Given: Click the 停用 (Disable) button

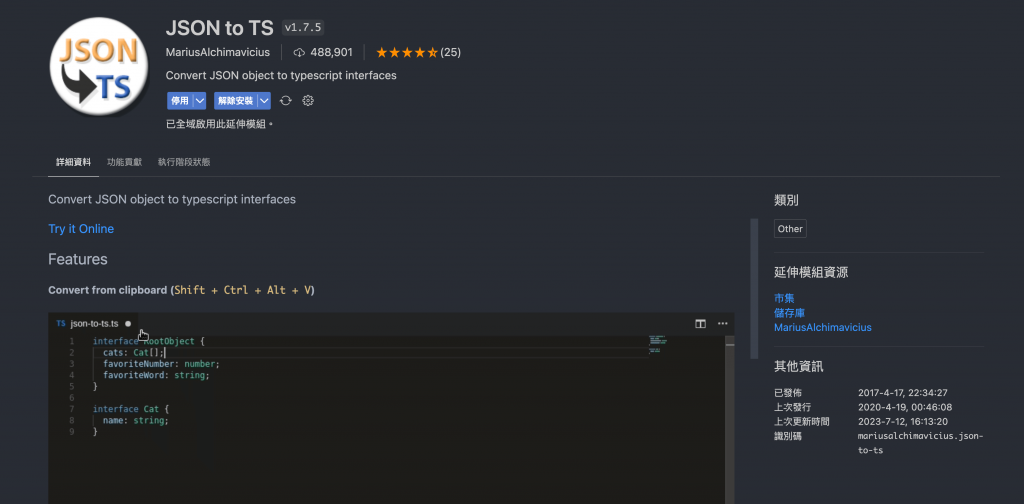Looking at the screenshot, I should click(180, 101).
